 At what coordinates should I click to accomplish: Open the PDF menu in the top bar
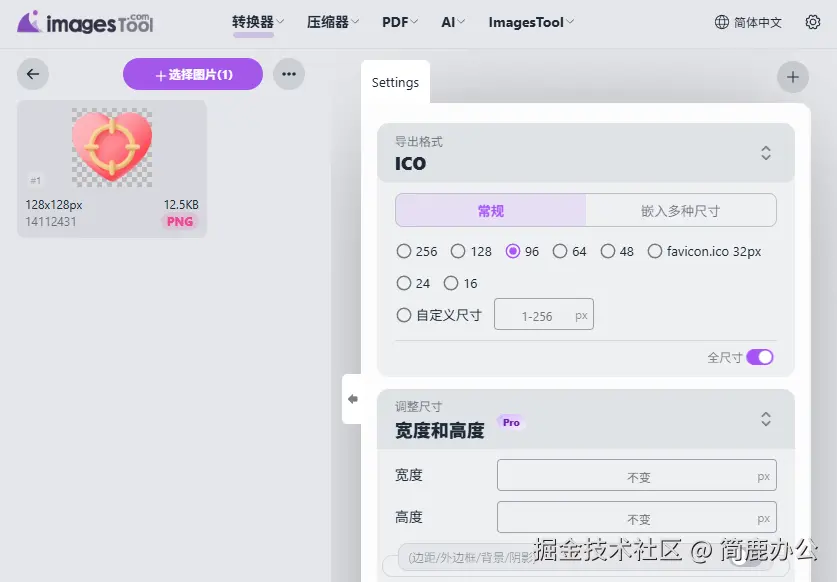[399, 22]
